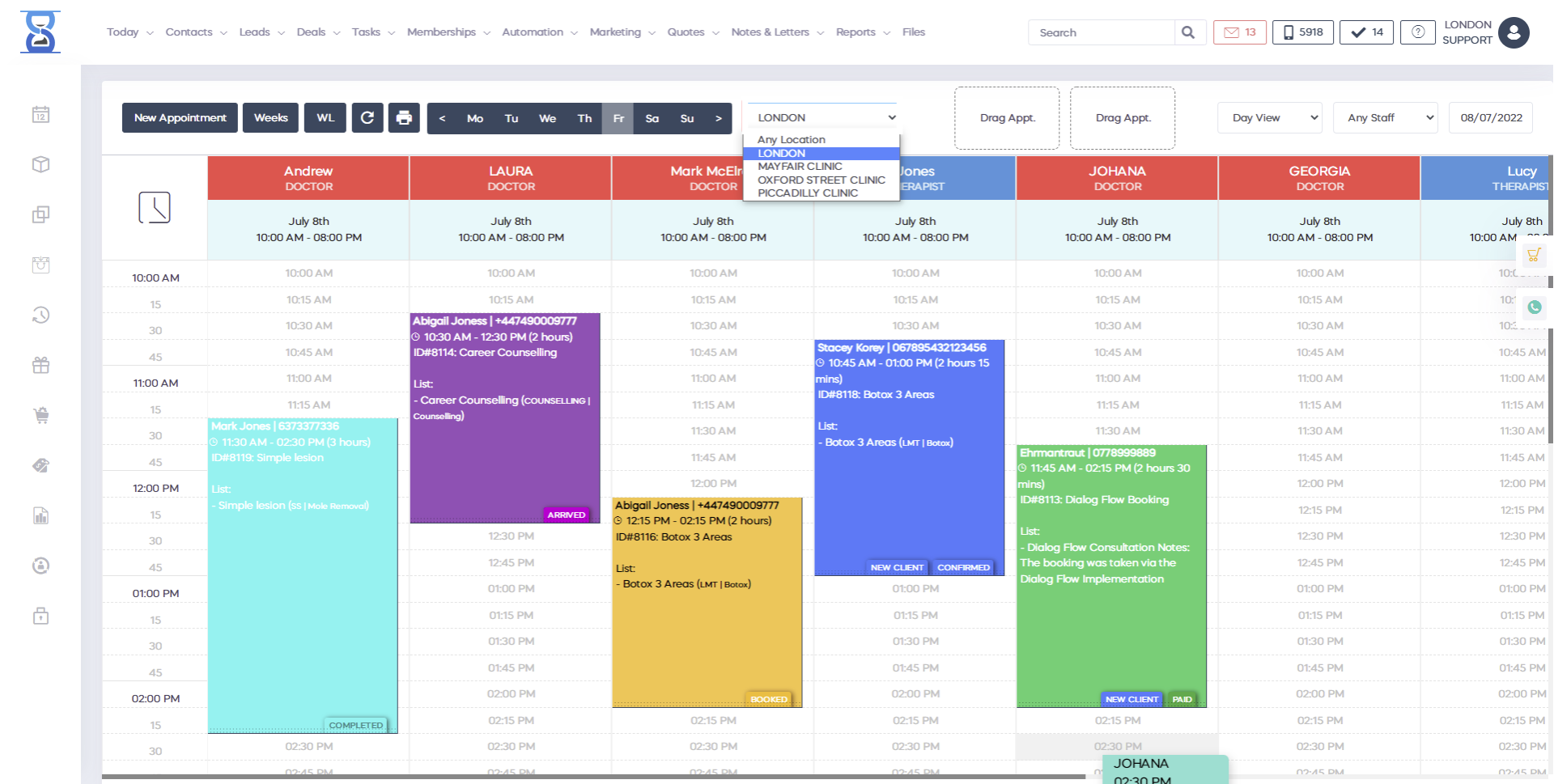The image size is (1554, 784).
Task: Select the Mo day toggle
Action: coord(475,118)
